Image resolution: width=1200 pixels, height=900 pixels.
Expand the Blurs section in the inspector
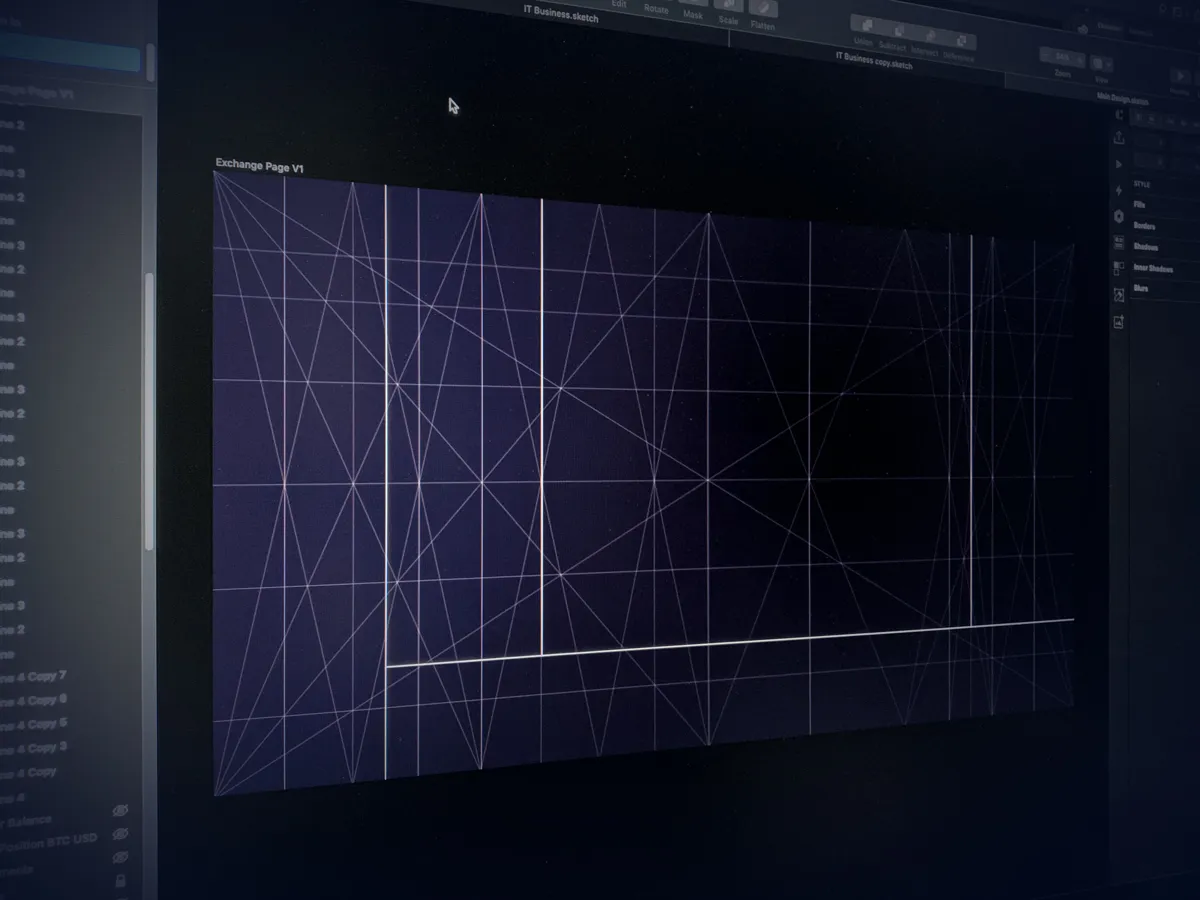click(x=1141, y=288)
